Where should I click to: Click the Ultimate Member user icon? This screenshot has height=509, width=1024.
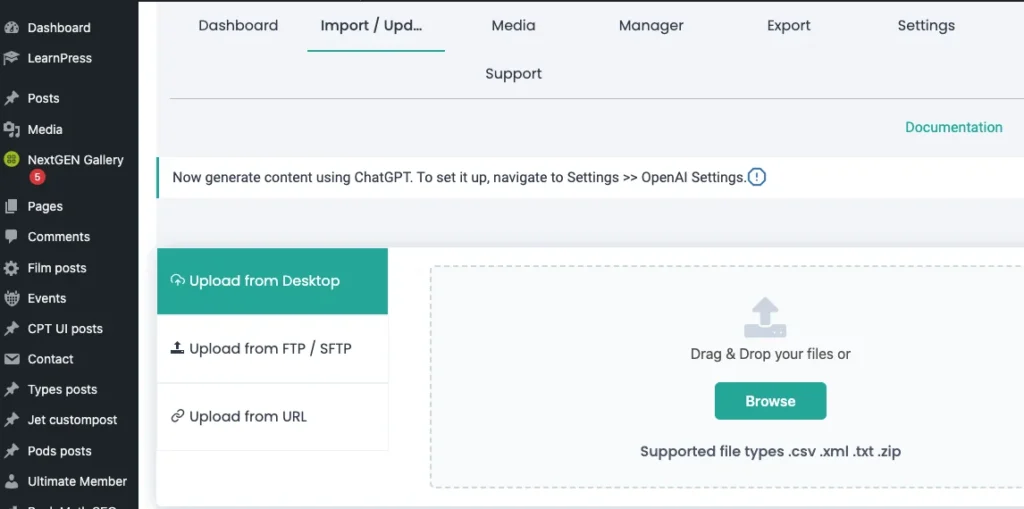[12, 481]
